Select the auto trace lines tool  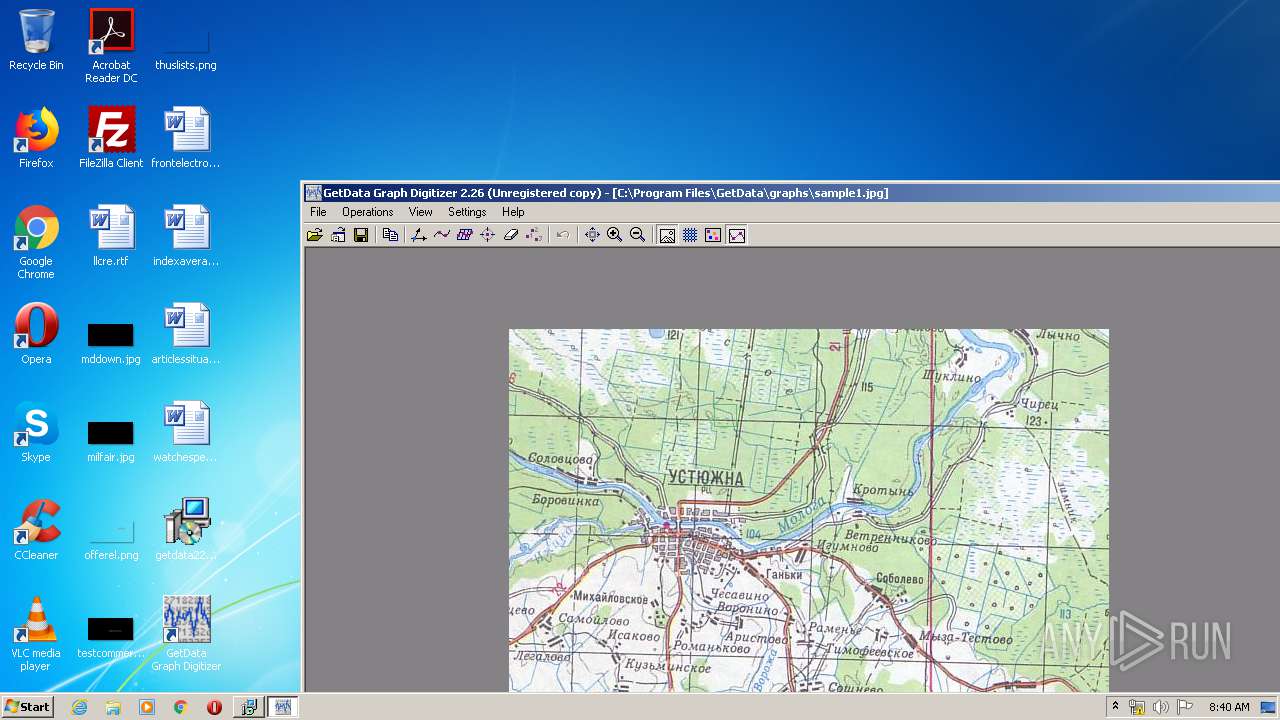tap(442, 235)
